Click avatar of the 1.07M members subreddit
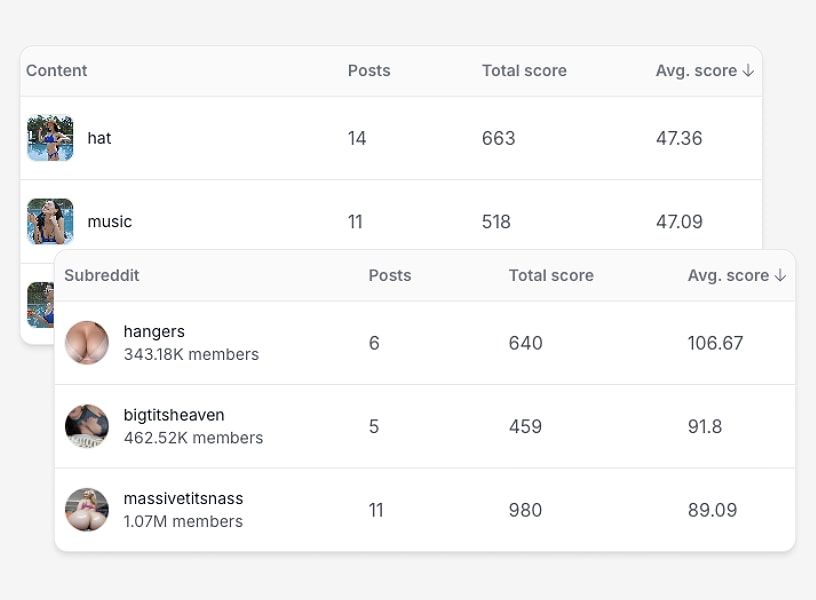Image resolution: width=816 pixels, height=600 pixels. [87, 510]
